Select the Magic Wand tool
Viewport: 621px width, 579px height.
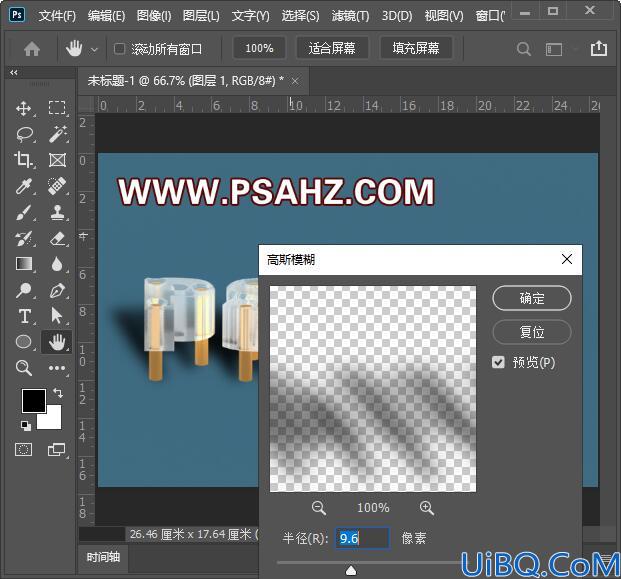57,134
